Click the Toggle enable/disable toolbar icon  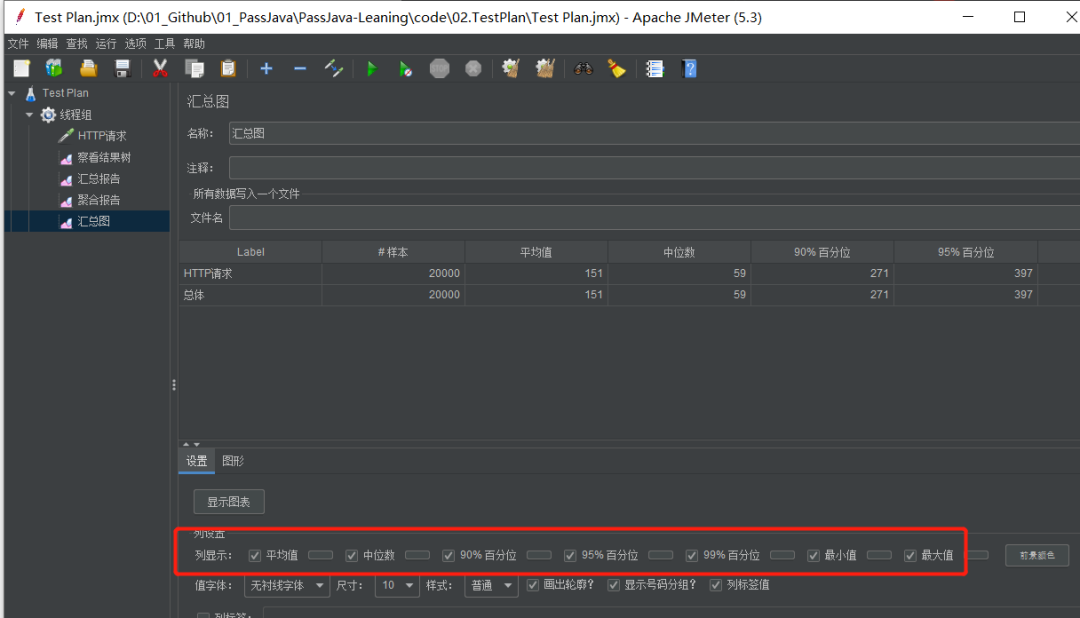click(x=333, y=69)
